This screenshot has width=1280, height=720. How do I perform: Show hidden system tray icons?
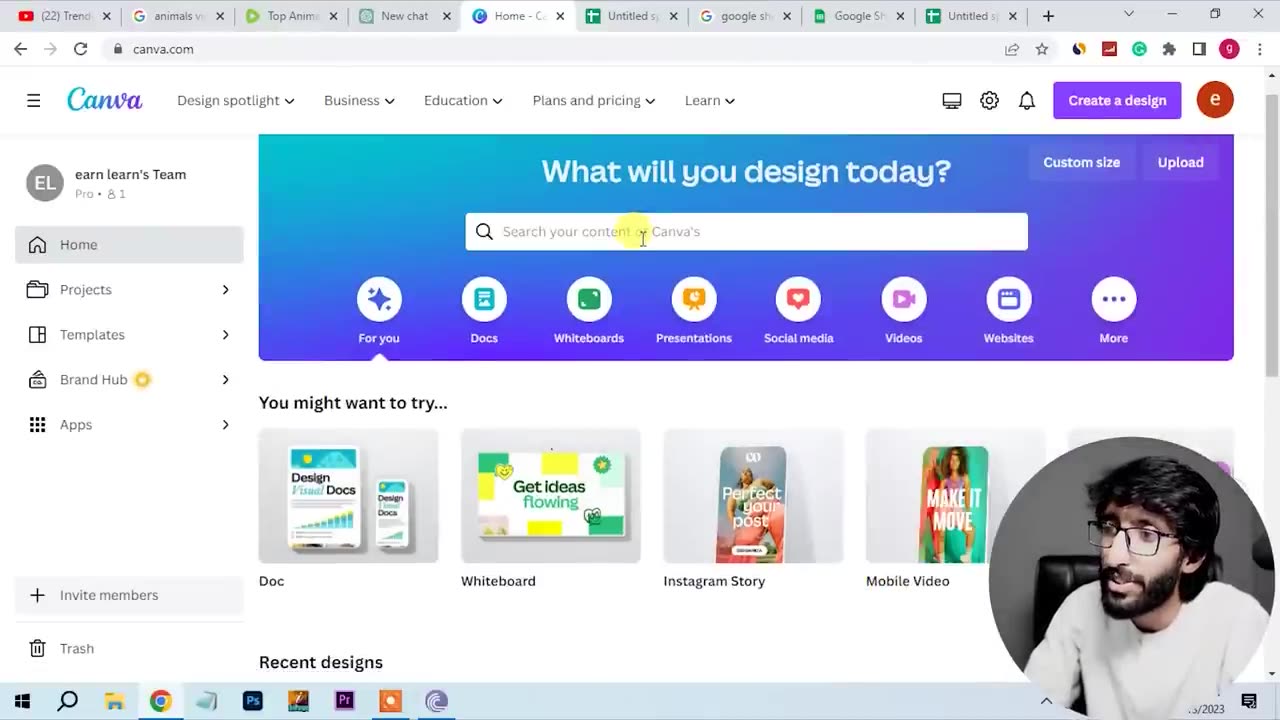click(x=1046, y=701)
